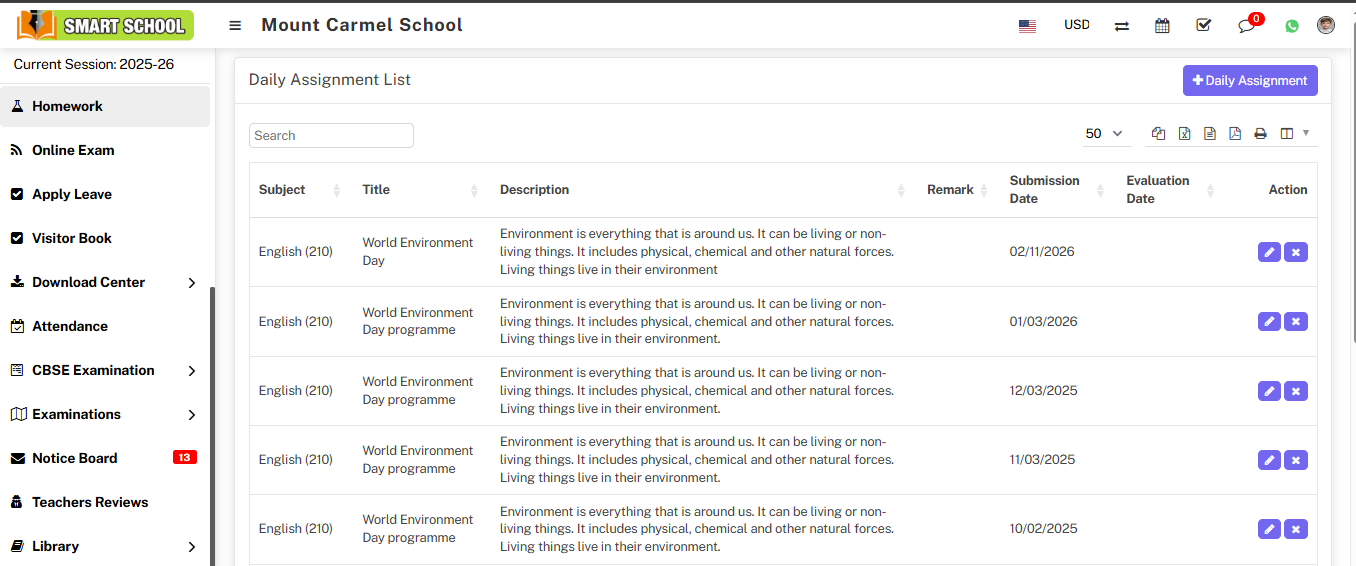Delete the assignment due 12/03/2025
The width and height of the screenshot is (1356, 566).
tap(1295, 391)
